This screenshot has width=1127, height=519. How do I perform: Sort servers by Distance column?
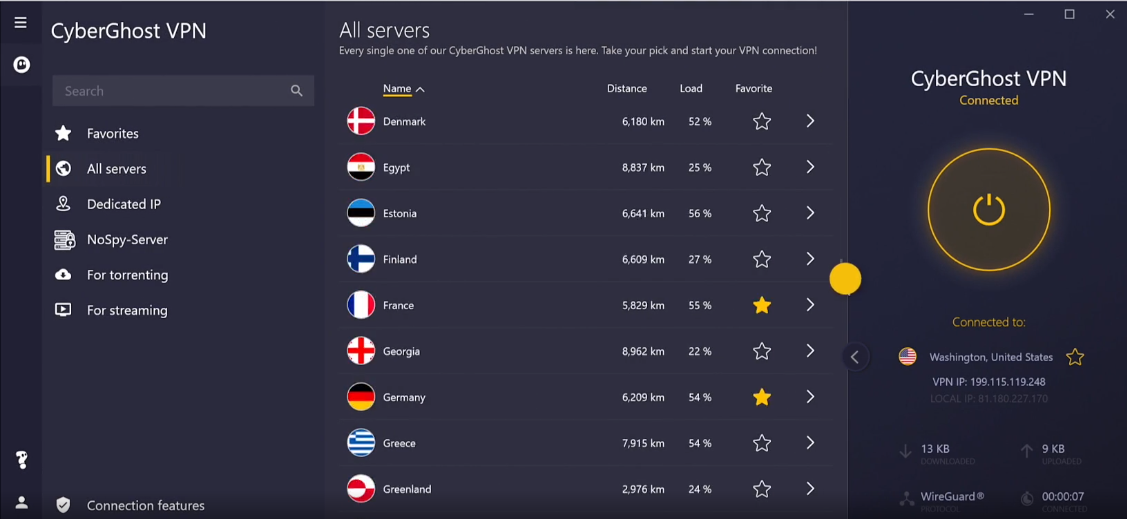pyautogui.click(x=627, y=89)
